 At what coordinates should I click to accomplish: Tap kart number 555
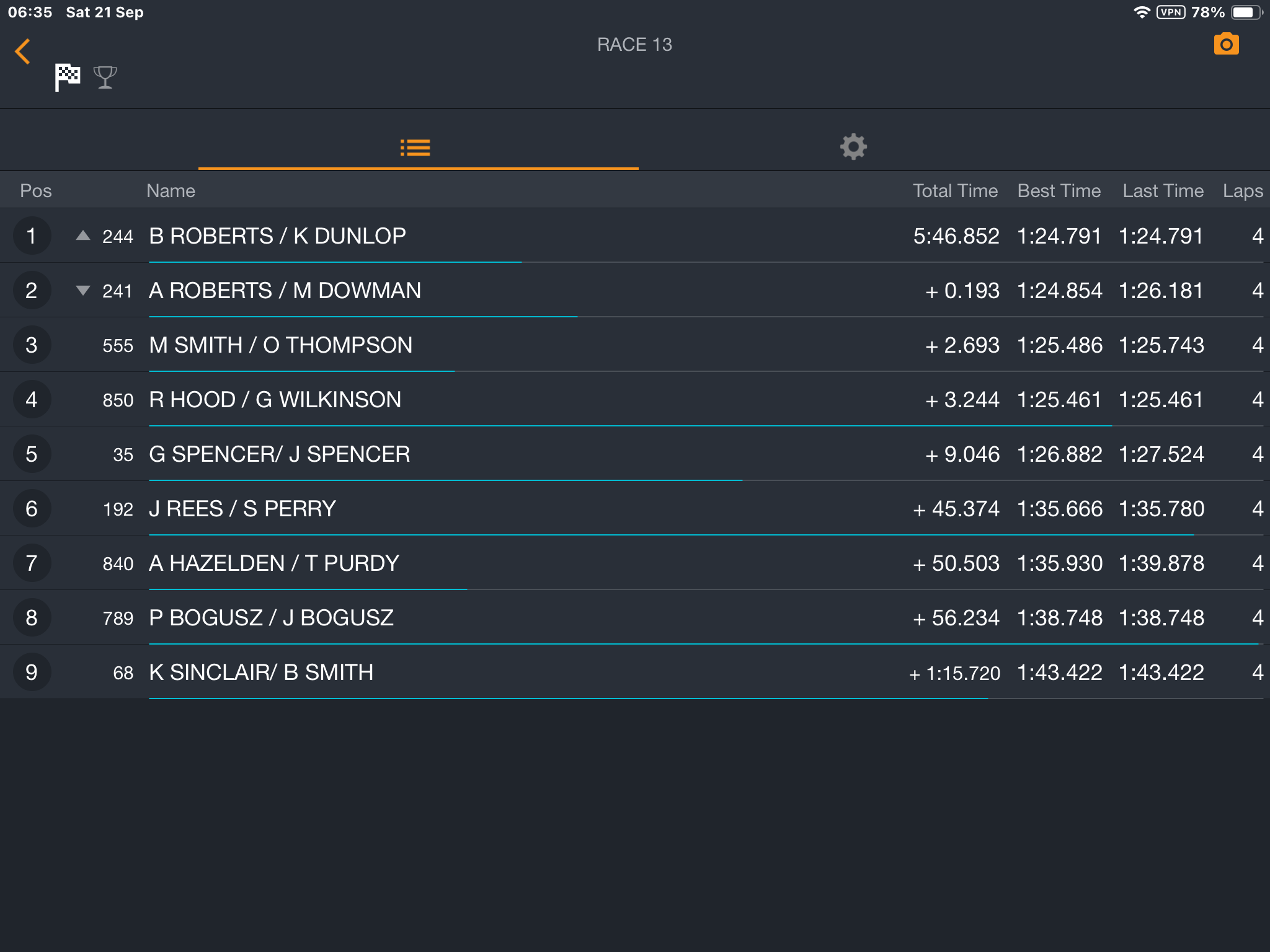pyautogui.click(x=118, y=346)
